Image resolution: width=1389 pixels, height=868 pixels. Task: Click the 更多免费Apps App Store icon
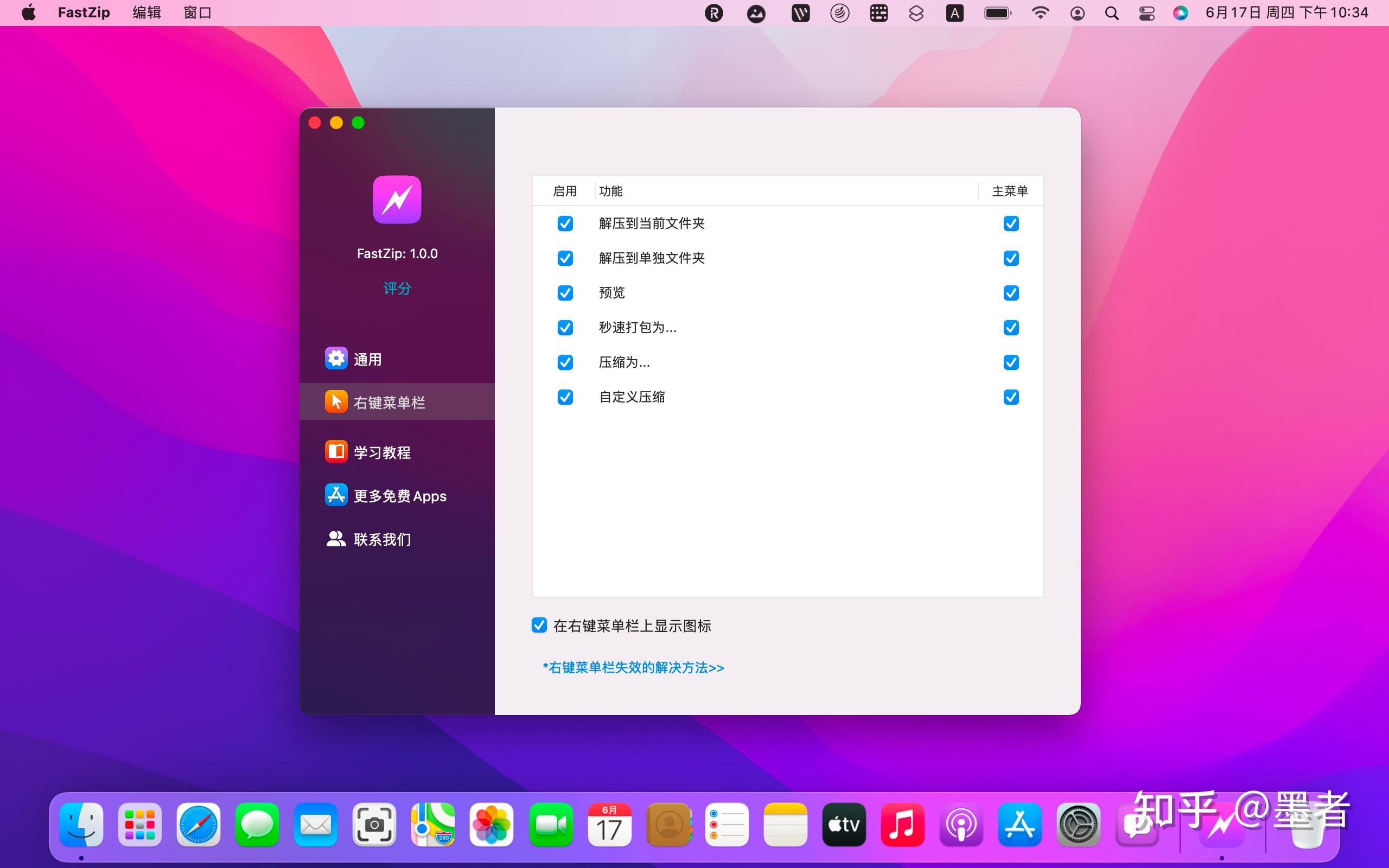pyautogui.click(x=336, y=495)
